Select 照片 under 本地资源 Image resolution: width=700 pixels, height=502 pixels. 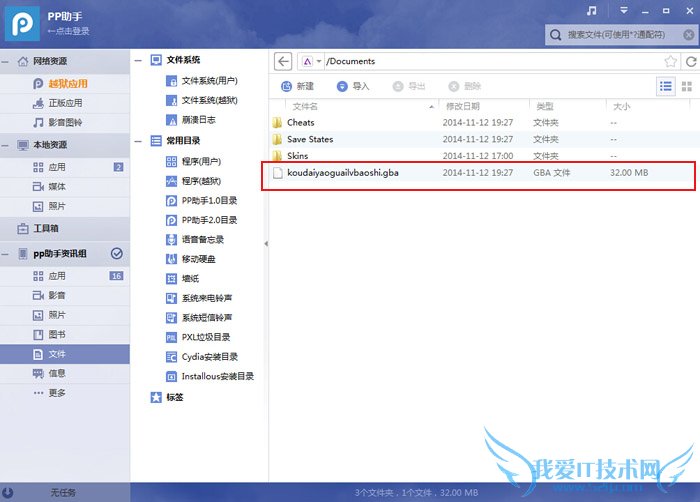[x=65, y=206]
